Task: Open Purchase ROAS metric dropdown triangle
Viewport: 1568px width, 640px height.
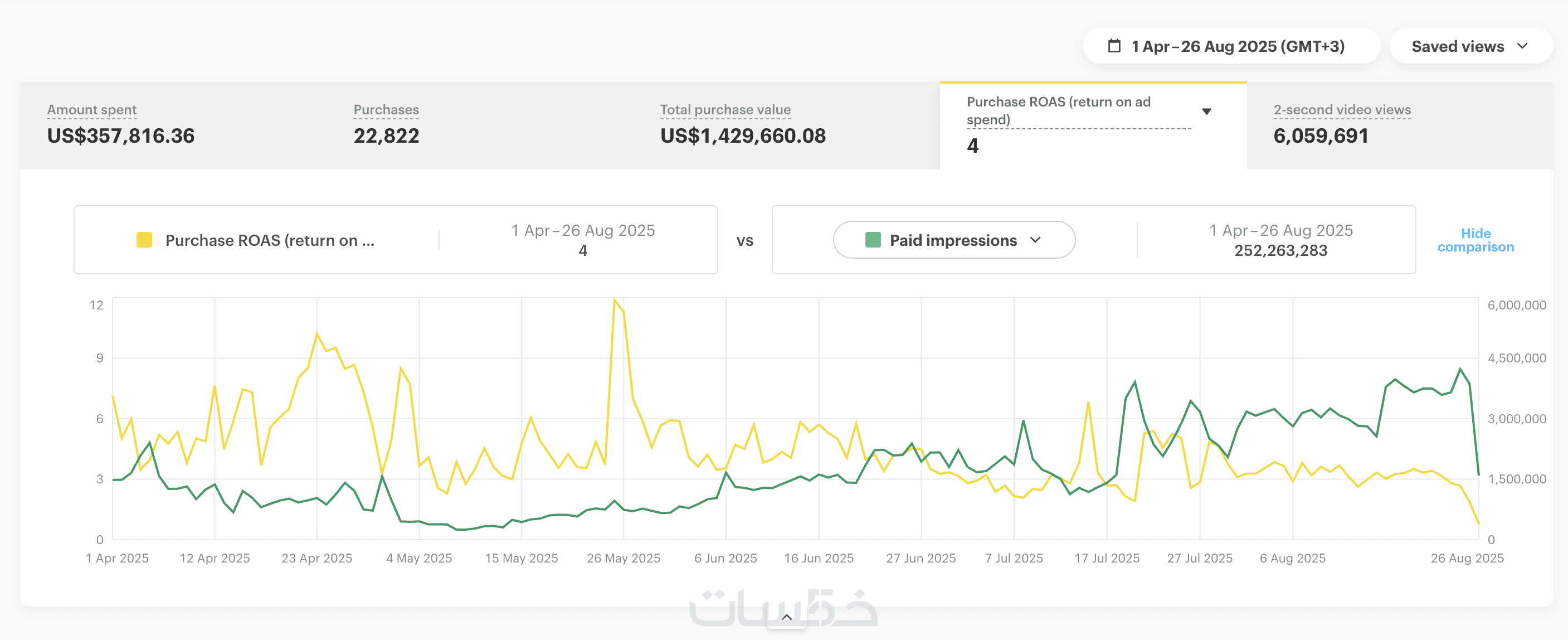Action: (1206, 111)
